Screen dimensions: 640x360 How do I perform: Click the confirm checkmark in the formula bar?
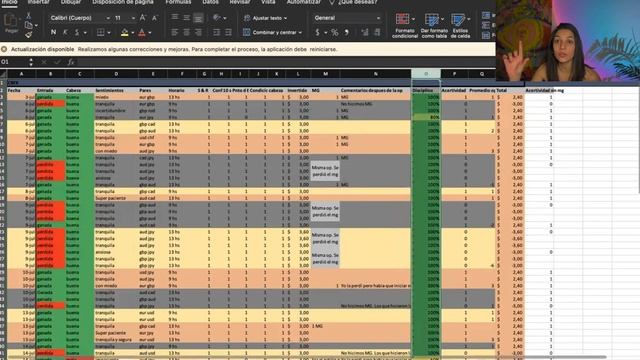[x=57, y=62]
